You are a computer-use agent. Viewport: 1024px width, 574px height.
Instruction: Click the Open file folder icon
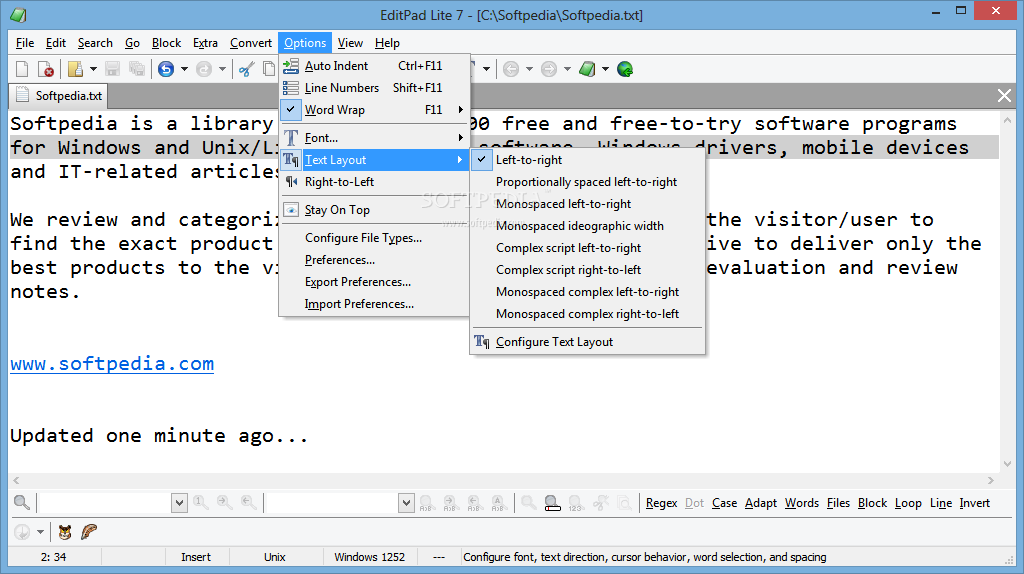(x=75, y=69)
